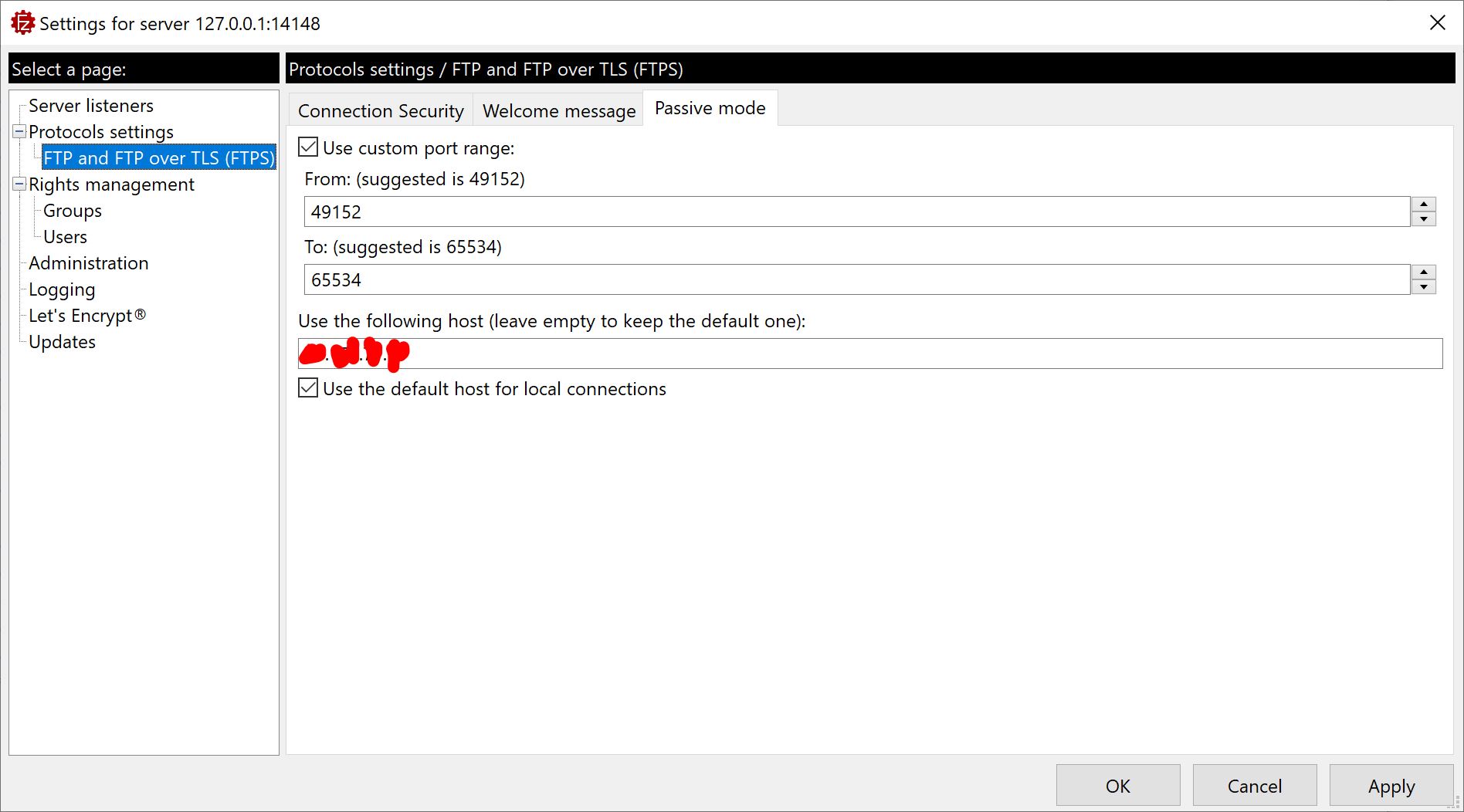Select Rights management in the tree
Image resolution: width=1464 pixels, height=812 pixels.
tap(111, 184)
